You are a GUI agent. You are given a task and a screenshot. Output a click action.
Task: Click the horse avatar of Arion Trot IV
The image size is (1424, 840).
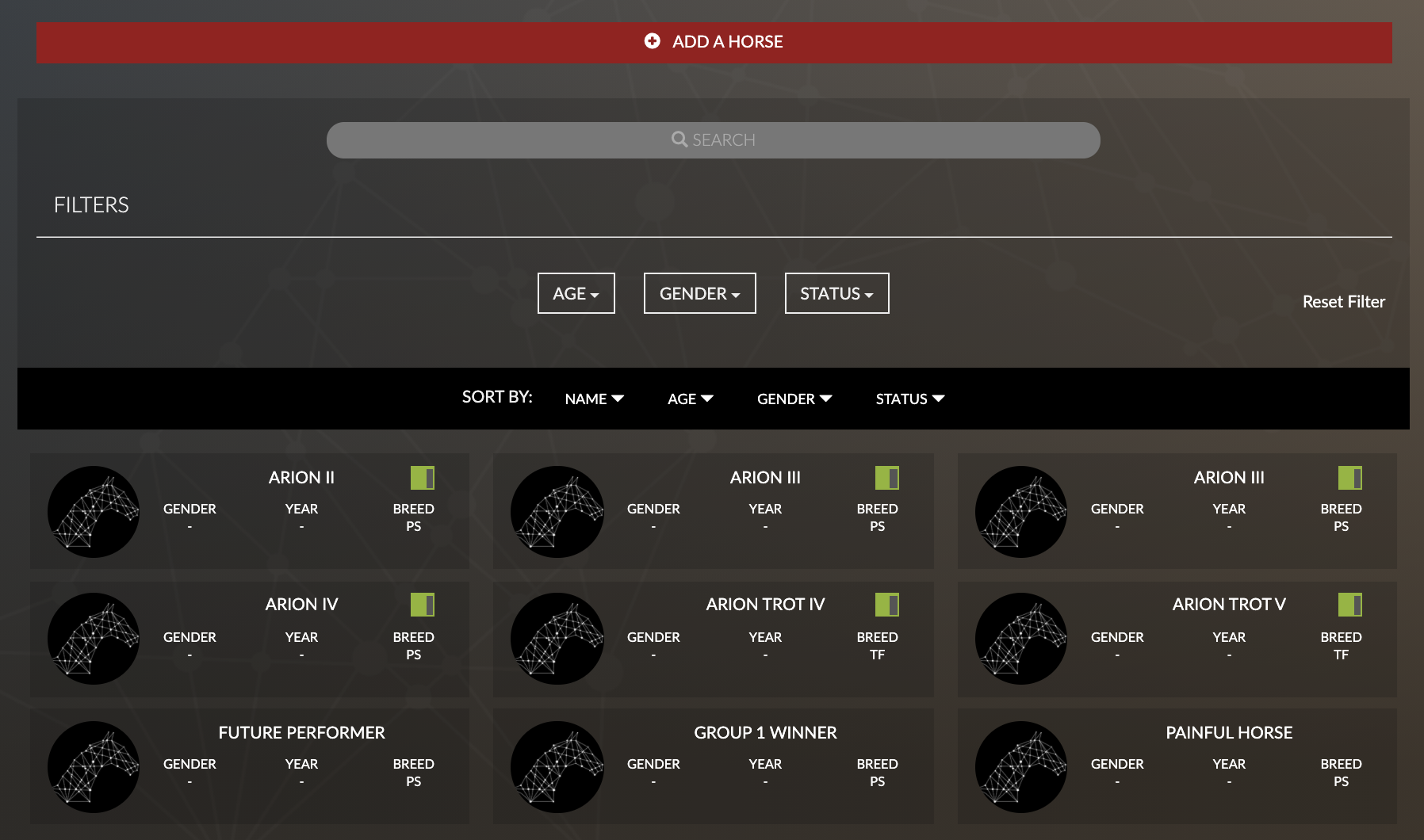(557, 639)
